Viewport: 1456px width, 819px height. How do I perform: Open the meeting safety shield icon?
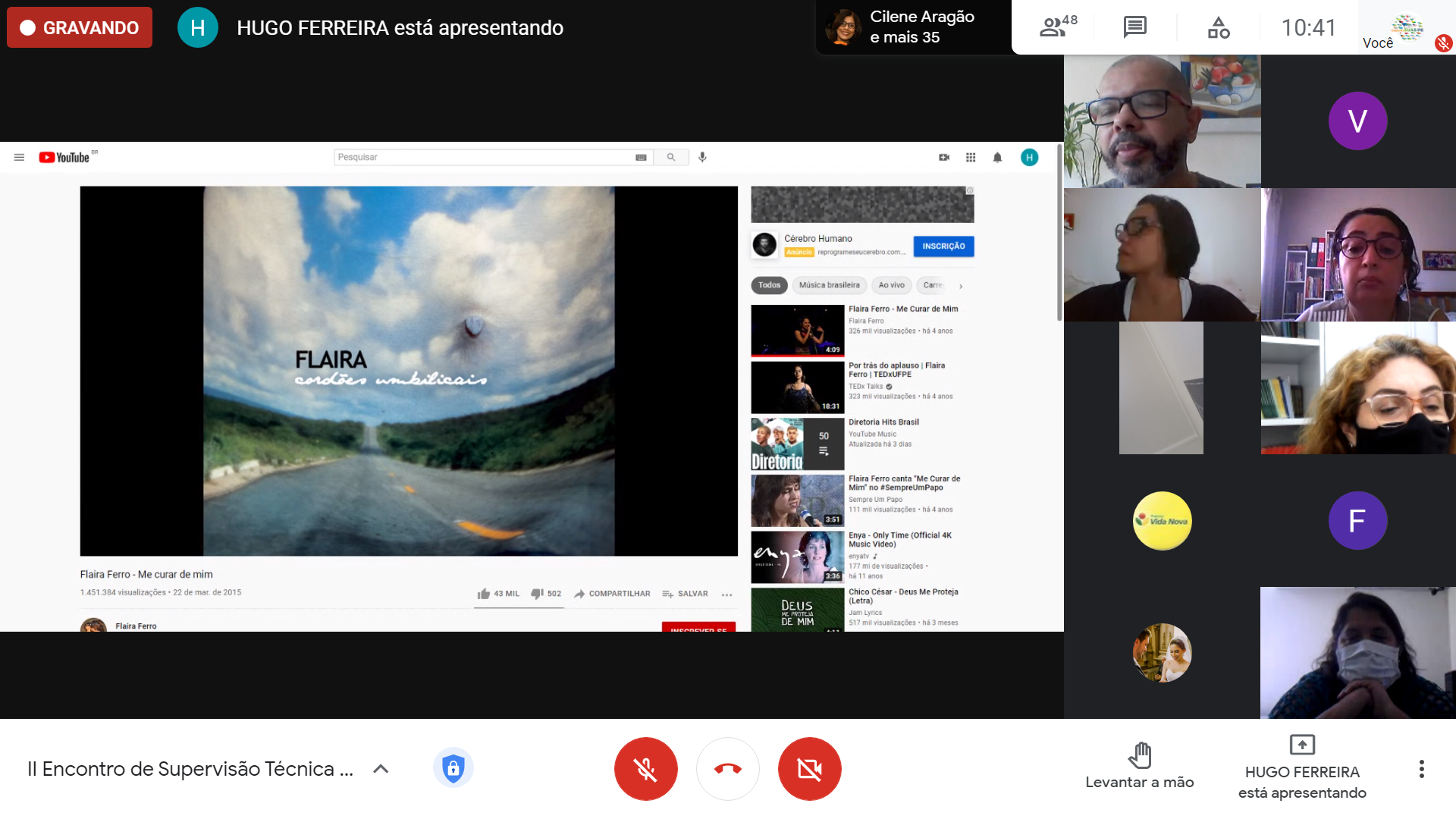point(453,768)
